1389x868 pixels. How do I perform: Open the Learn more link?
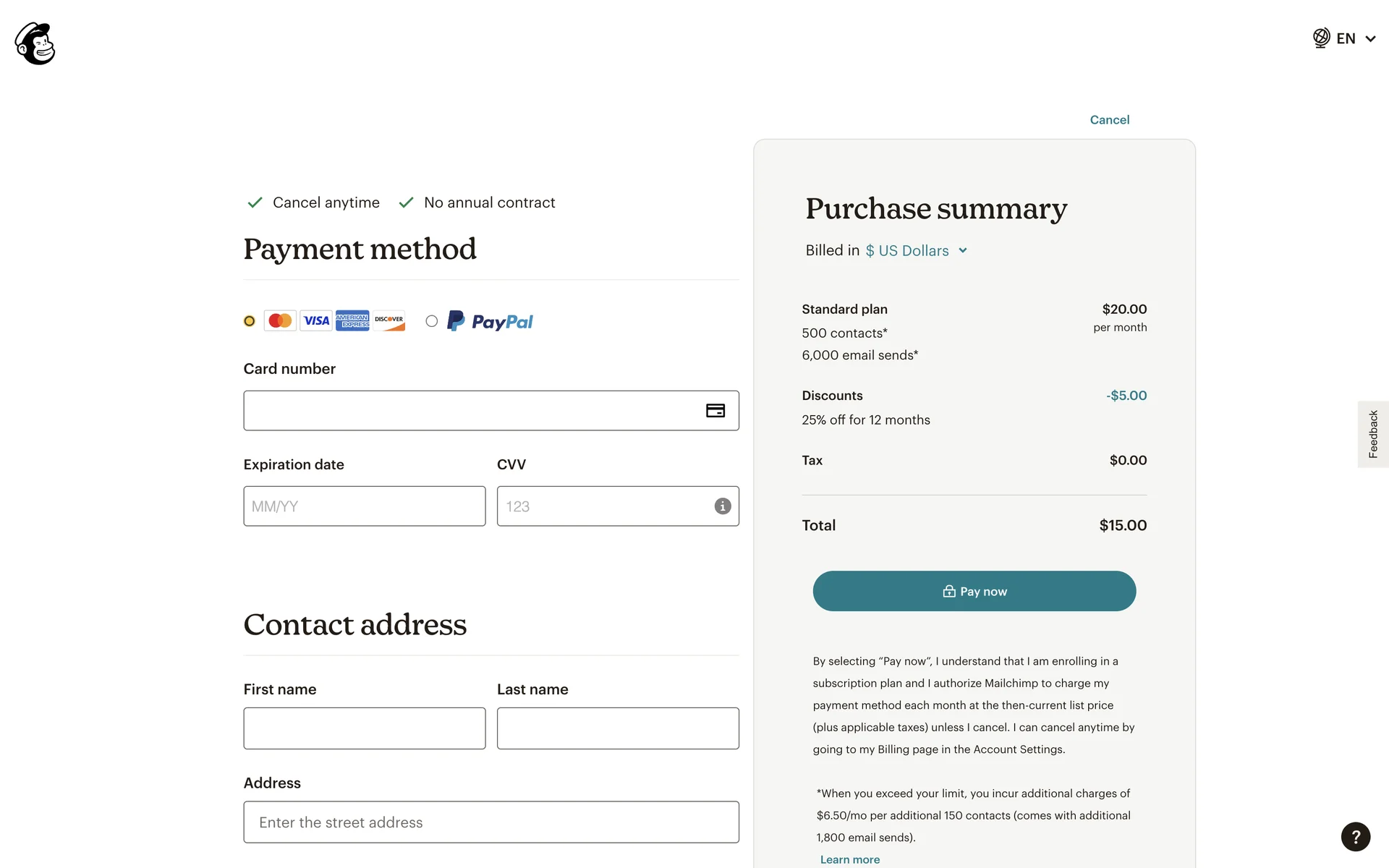pyautogui.click(x=850, y=859)
